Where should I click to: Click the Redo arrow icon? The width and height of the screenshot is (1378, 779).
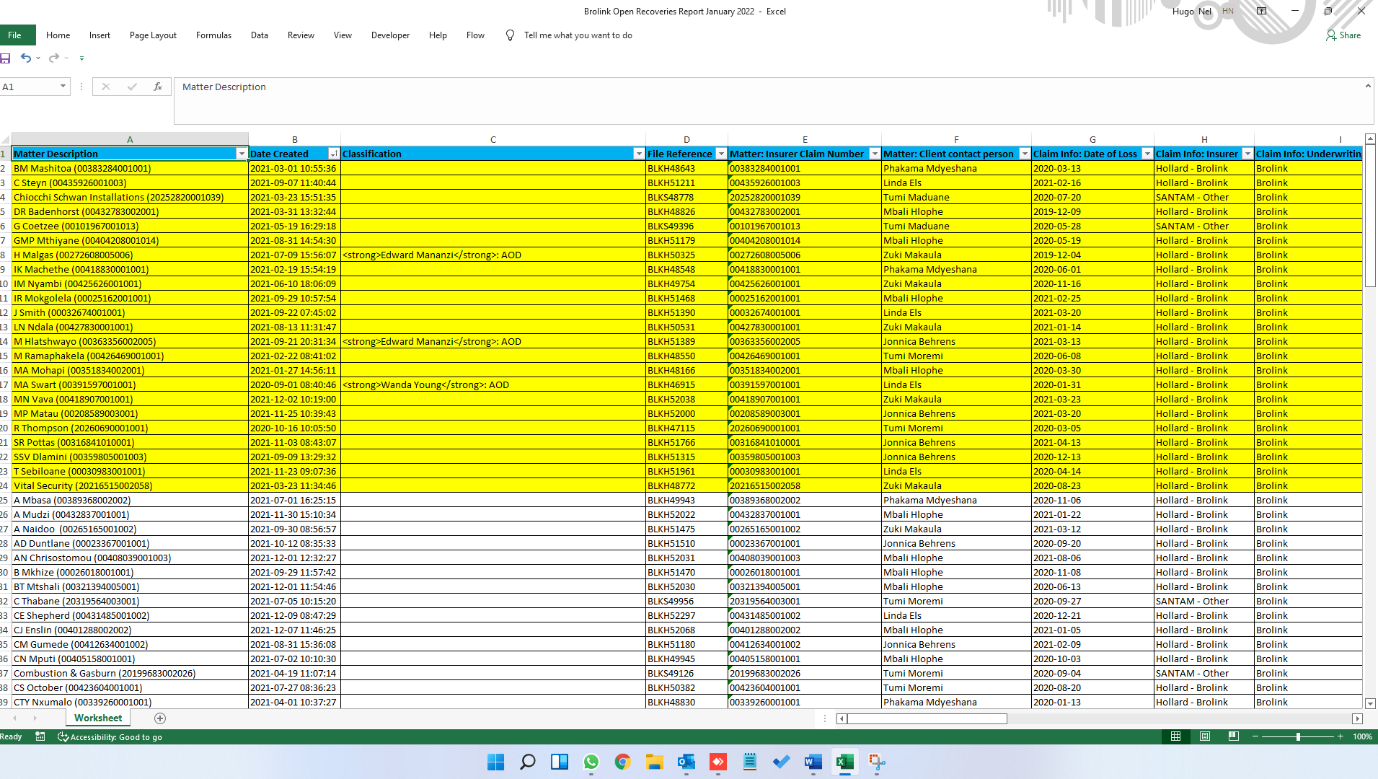pyautogui.click(x=53, y=58)
